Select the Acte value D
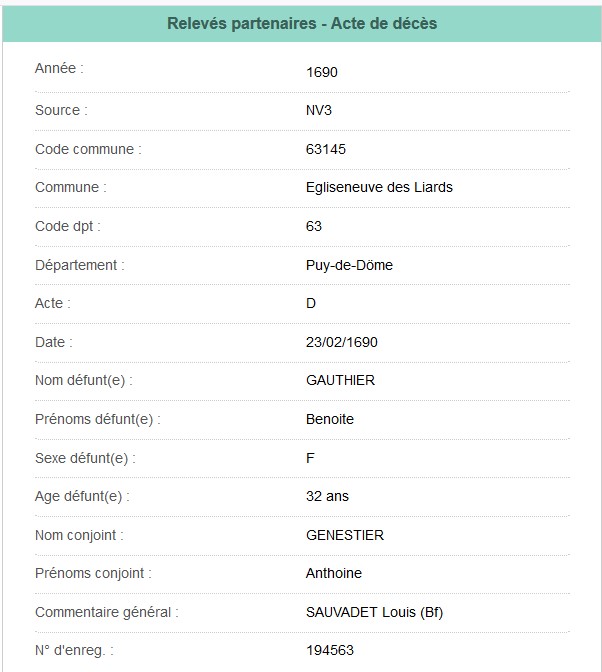Screen dimensions: 602x672 pos(311,304)
